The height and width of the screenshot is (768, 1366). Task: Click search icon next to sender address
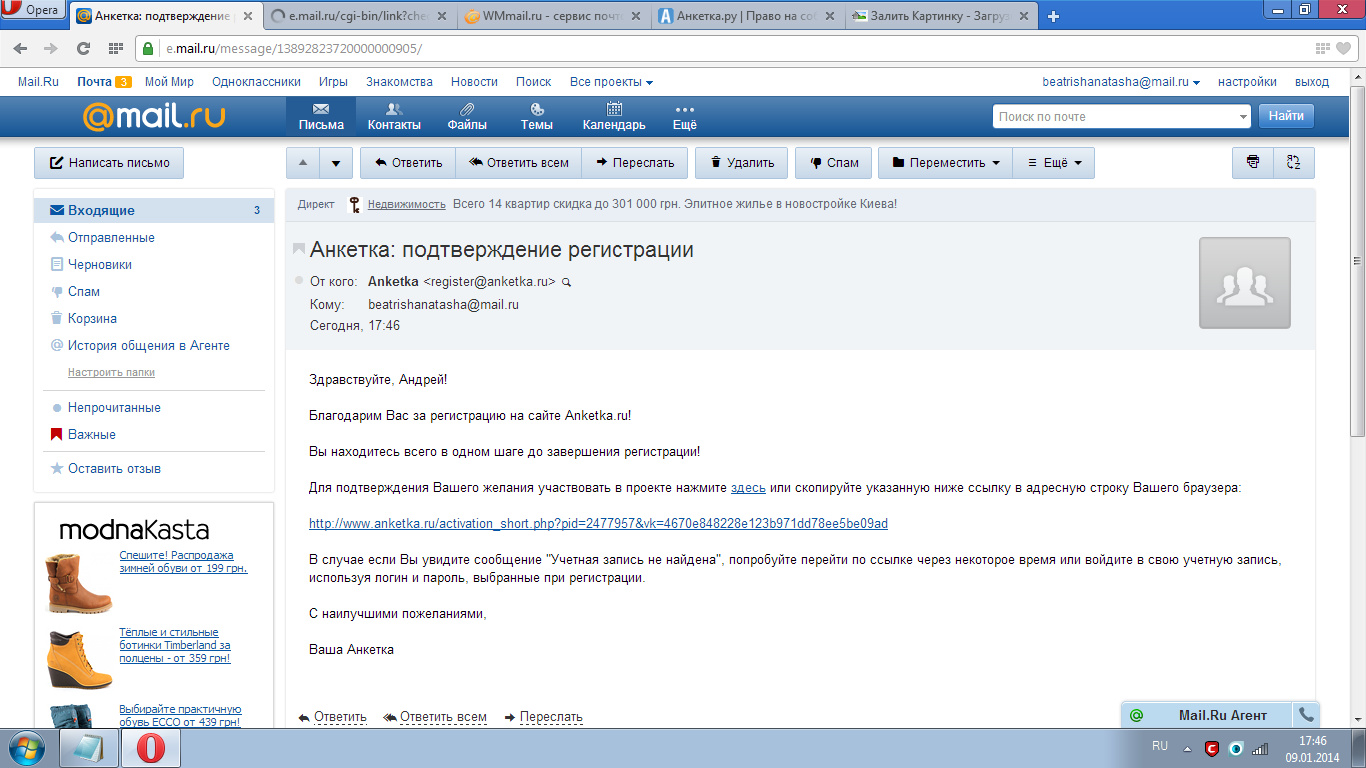(x=566, y=283)
